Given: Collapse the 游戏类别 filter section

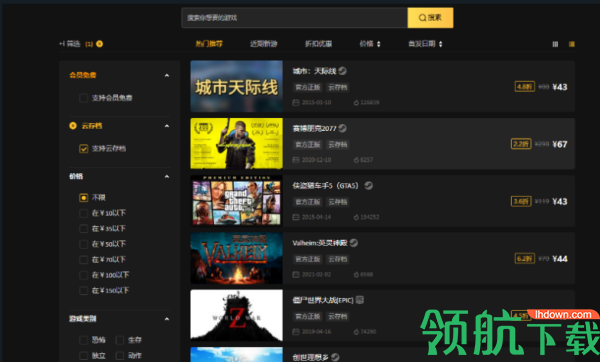Looking at the screenshot, I should point(167,319).
